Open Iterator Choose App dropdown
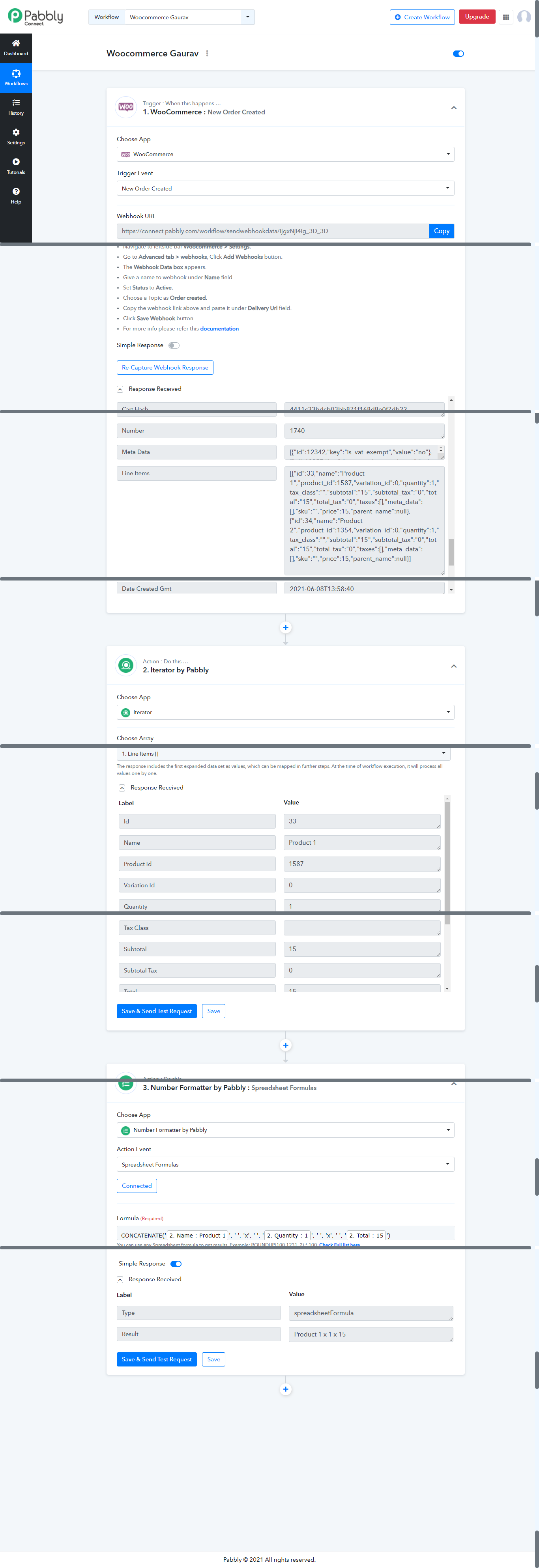Image resolution: width=539 pixels, height=1568 pixels. click(285, 712)
